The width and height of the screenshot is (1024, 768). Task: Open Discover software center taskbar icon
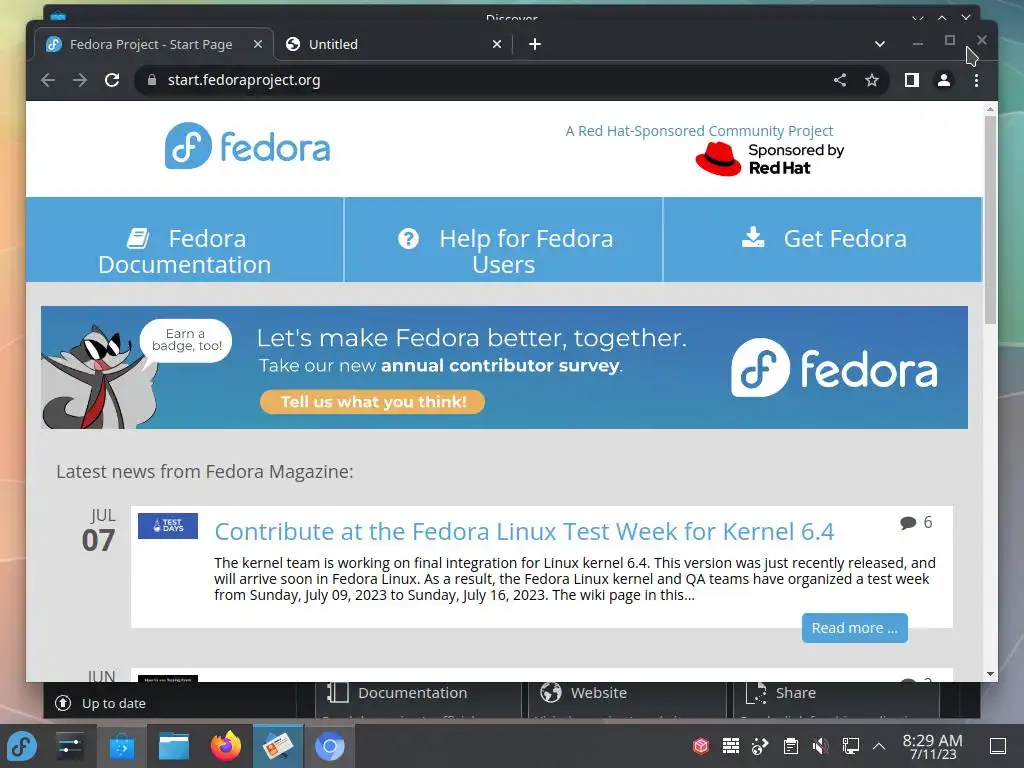121,746
